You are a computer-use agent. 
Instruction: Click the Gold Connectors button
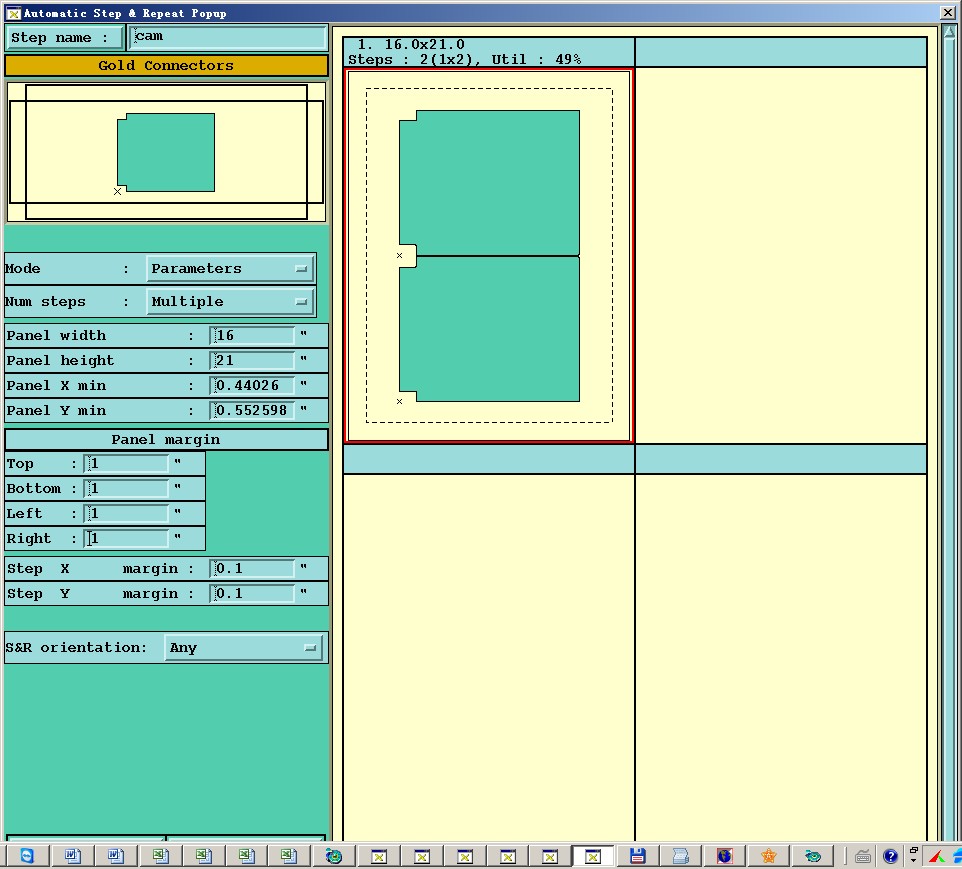(x=166, y=66)
